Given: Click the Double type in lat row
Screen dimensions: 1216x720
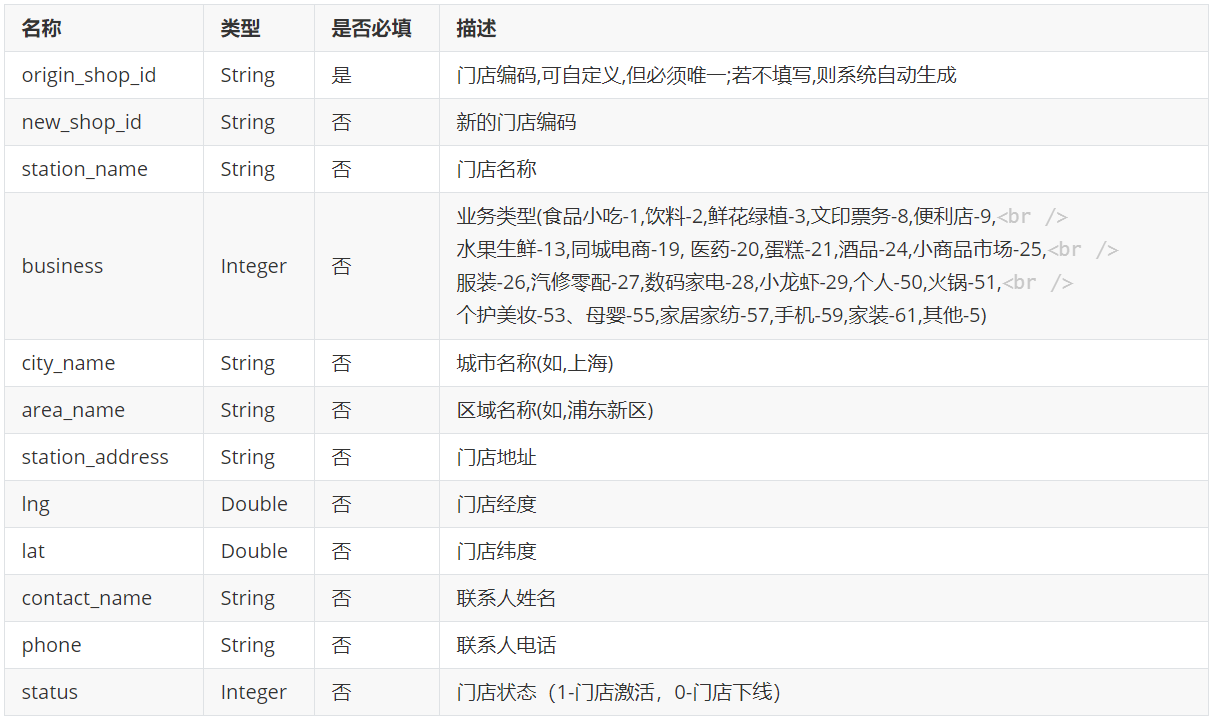Looking at the screenshot, I should tap(254, 551).
